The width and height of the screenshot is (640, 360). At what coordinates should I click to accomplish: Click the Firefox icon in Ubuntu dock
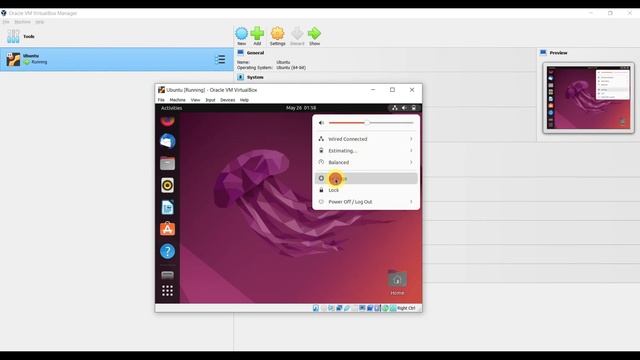[x=167, y=120]
